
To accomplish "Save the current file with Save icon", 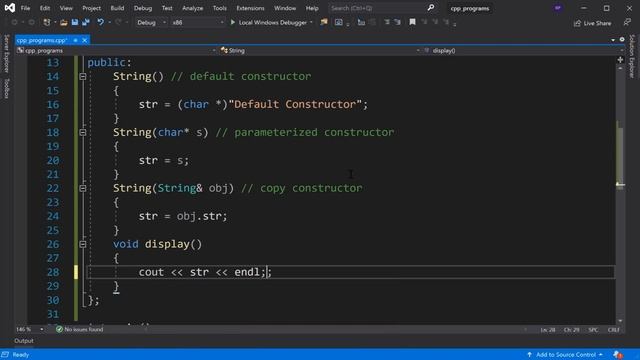I will [75, 22].
